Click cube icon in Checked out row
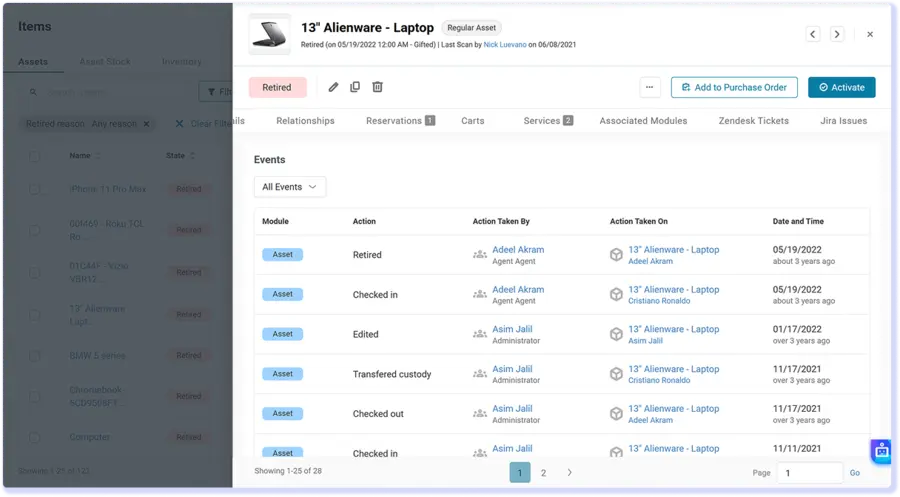This screenshot has width=900, height=497. pyautogui.click(x=616, y=413)
